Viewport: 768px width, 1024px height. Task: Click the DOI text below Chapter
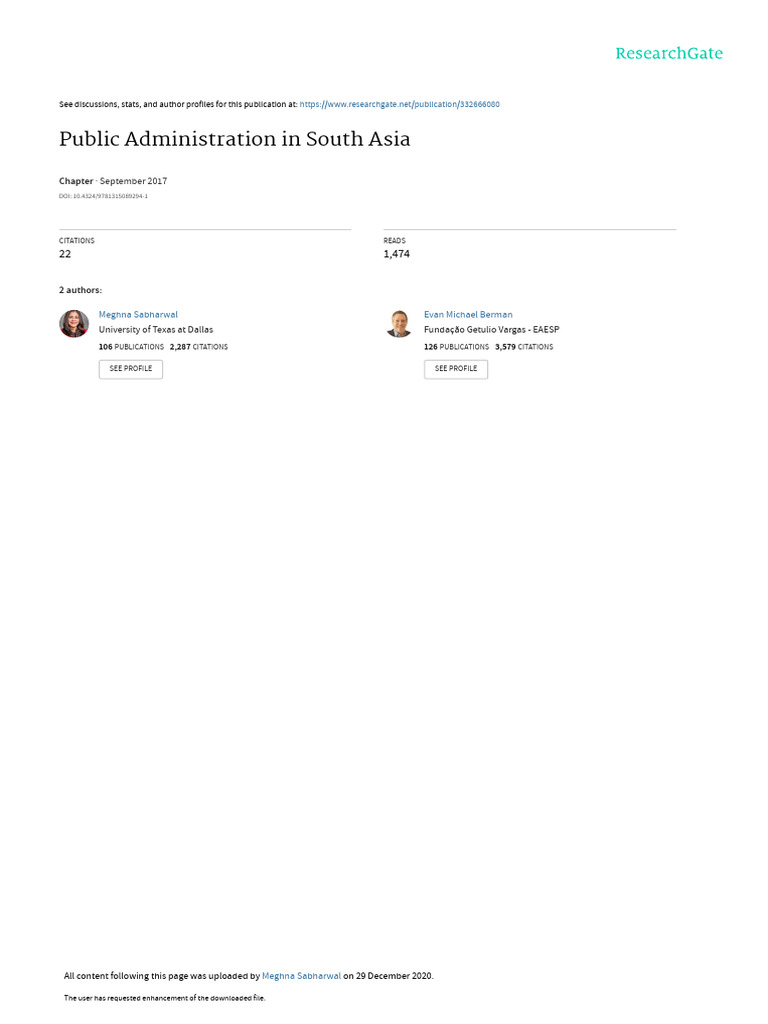pos(103,196)
